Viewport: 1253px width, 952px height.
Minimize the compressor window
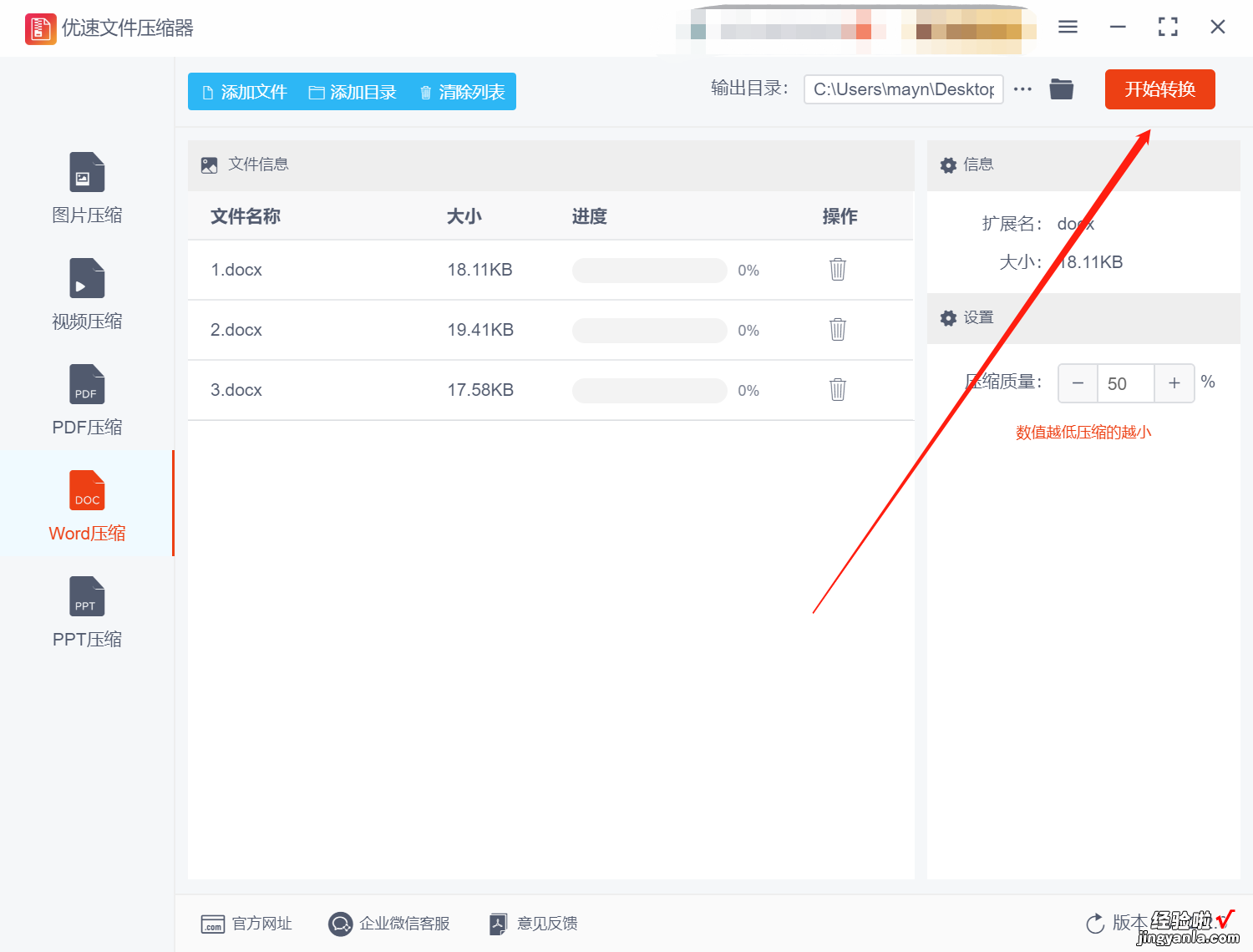(1118, 28)
